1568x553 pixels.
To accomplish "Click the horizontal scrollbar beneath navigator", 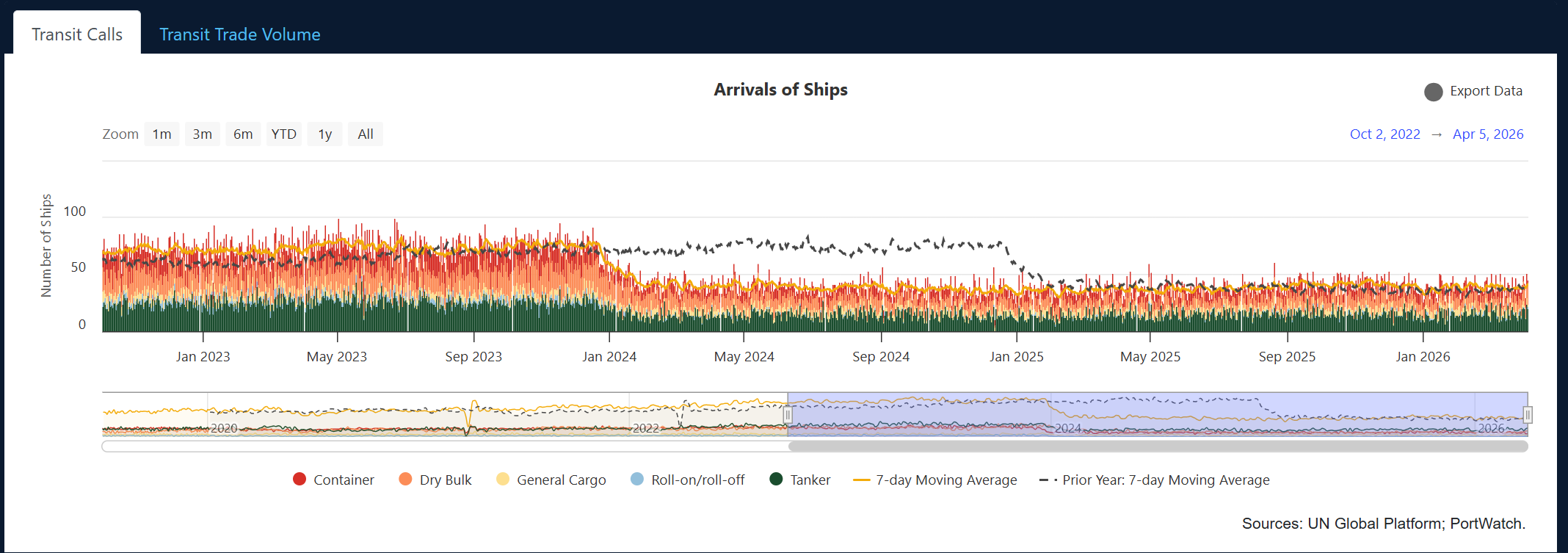I will (x=1158, y=447).
